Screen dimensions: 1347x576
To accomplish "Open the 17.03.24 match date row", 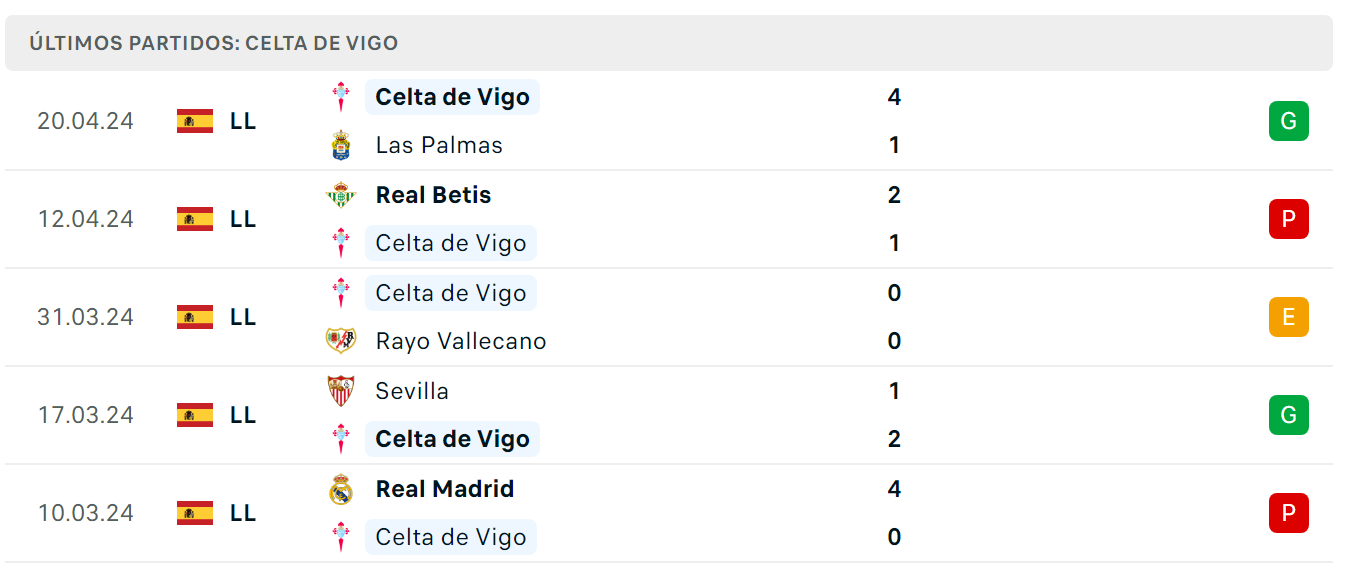I will click(x=669, y=415).
